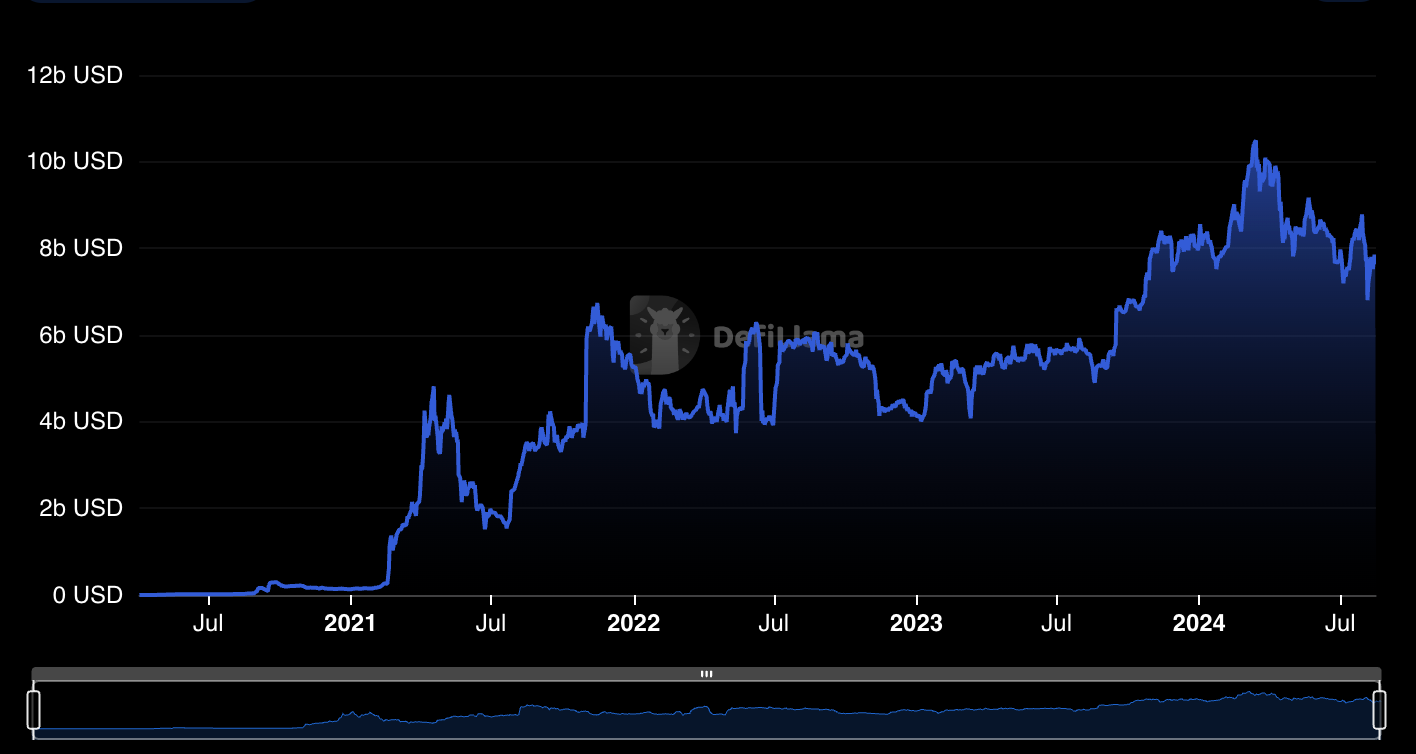The height and width of the screenshot is (754, 1416).
Task: Click the left handle of range selector
Action: [x=34, y=709]
